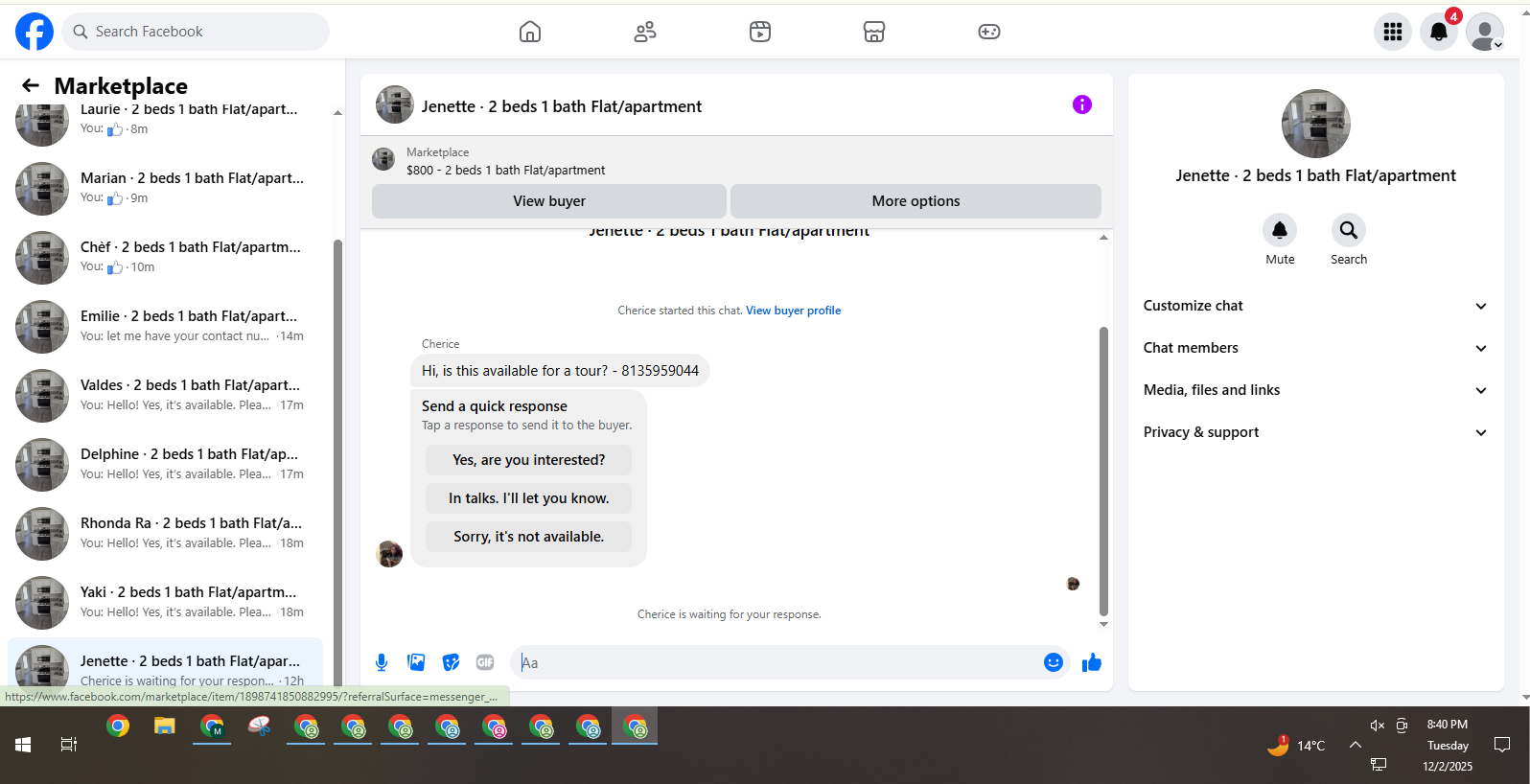Open the Facebook menu grid icon
This screenshot has width=1530, height=784.
pyautogui.click(x=1393, y=32)
